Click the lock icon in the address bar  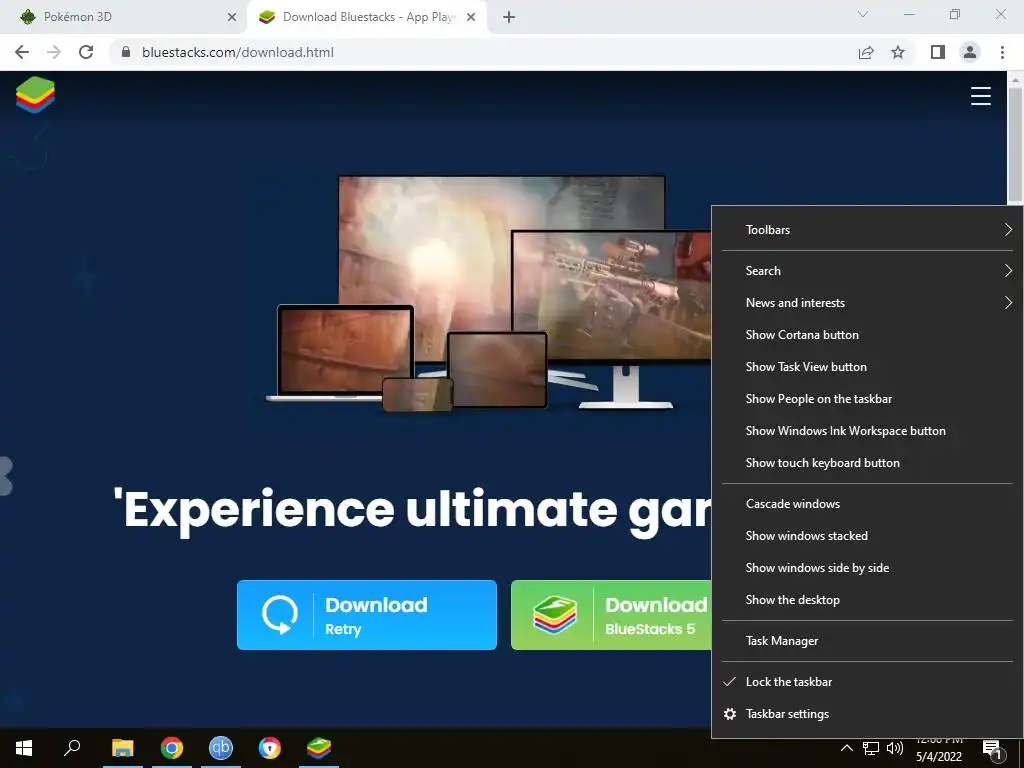tap(126, 52)
